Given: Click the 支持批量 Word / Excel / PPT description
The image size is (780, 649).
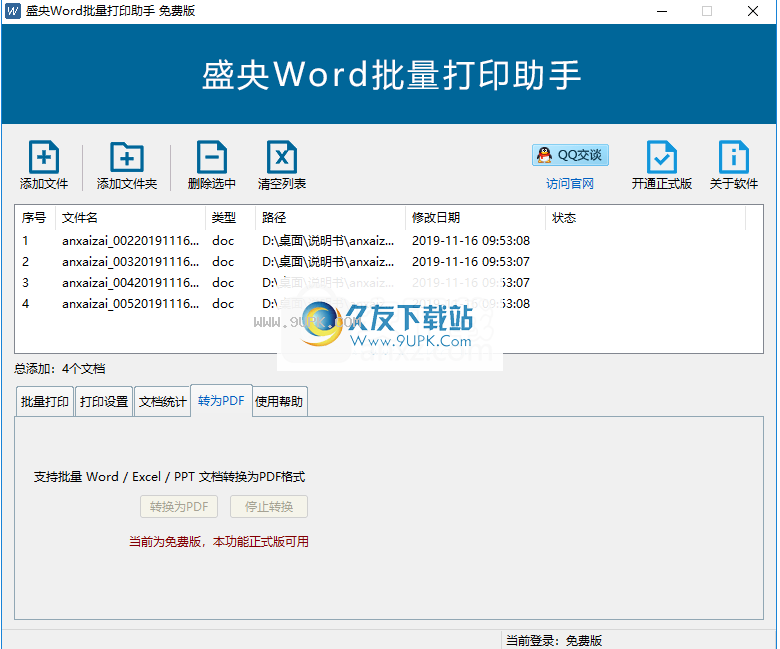Looking at the screenshot, I should click(x=169, y=477).
